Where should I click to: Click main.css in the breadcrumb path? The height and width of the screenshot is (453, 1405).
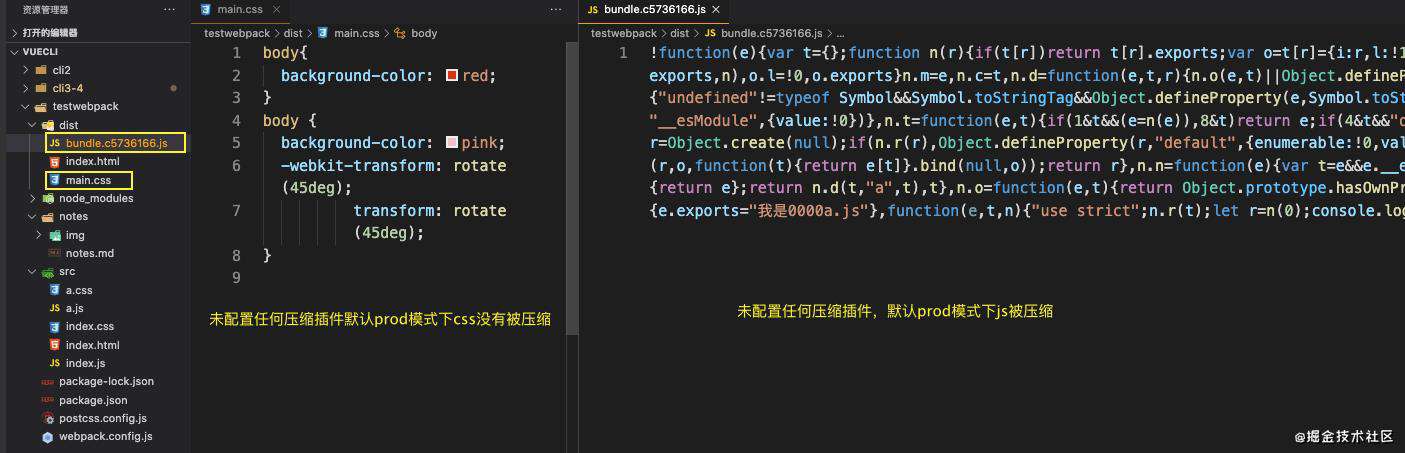click(357, 33)
